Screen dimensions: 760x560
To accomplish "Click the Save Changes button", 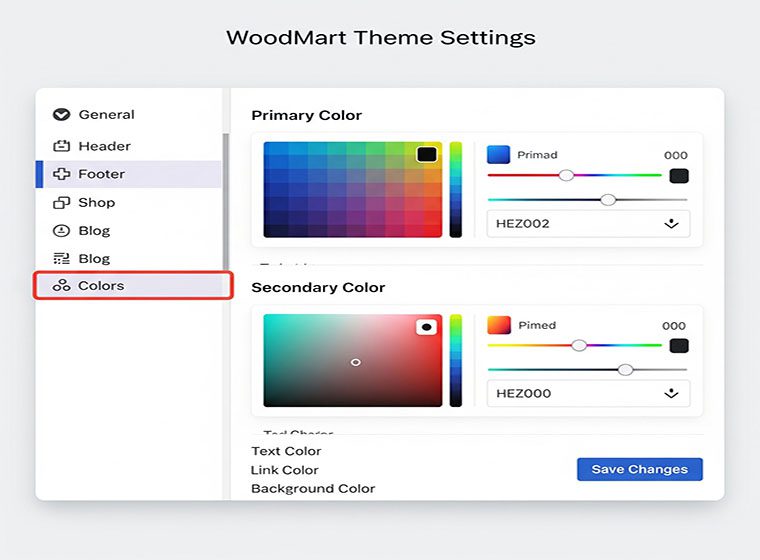I will (639, 470).
